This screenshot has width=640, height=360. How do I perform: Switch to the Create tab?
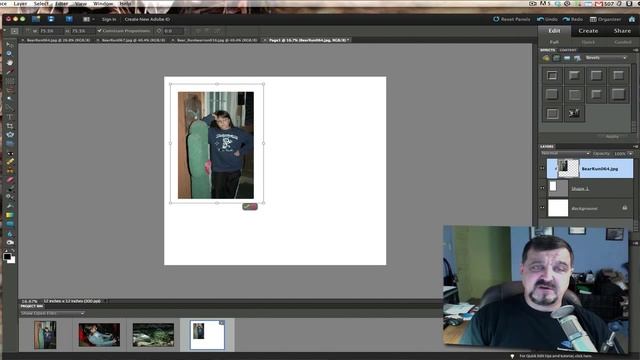(x=588, y=31)
